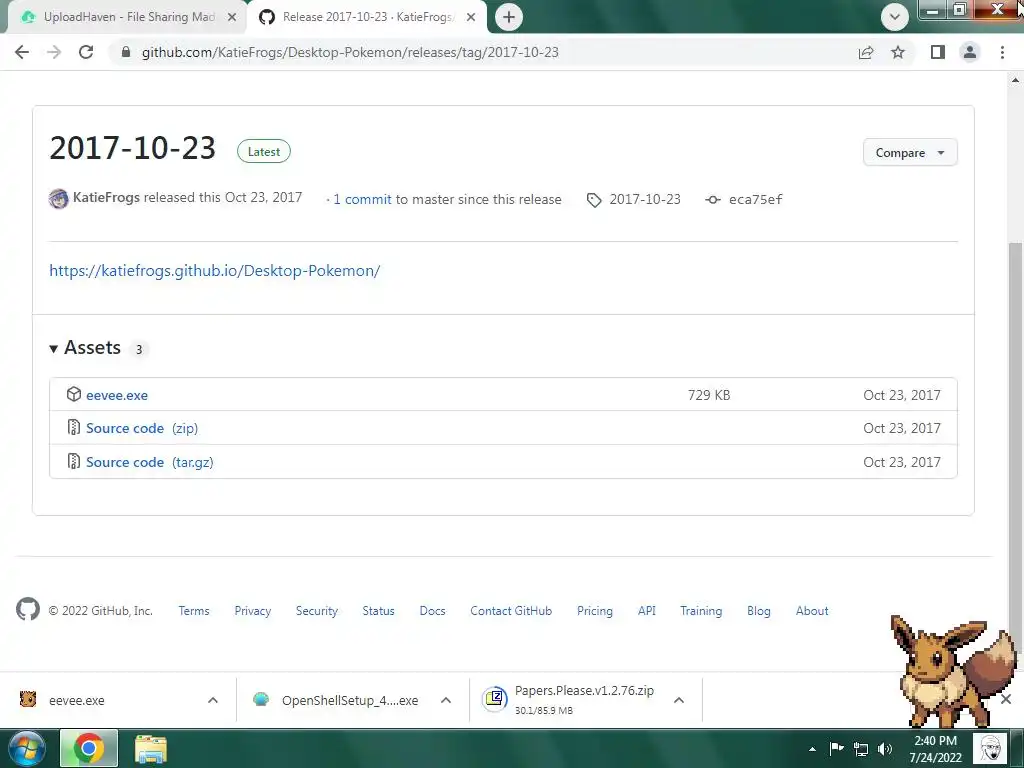Screen dimensions: 1024x768
Task: Reload the GitHub release page
Action: point(86,52)
